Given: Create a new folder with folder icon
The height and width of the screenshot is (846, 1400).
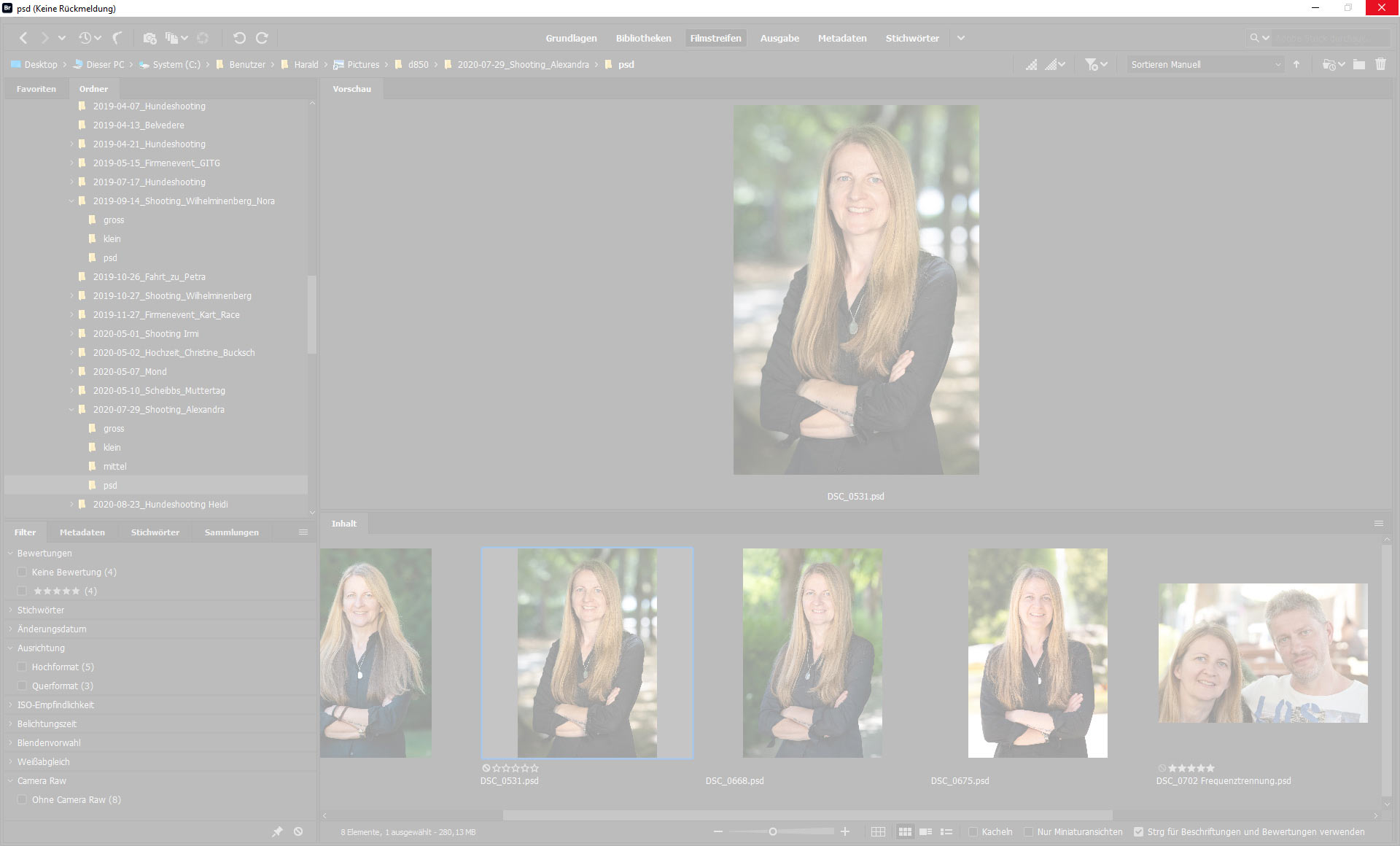Looking at the screenshot, I should (x=1359, y=64).
